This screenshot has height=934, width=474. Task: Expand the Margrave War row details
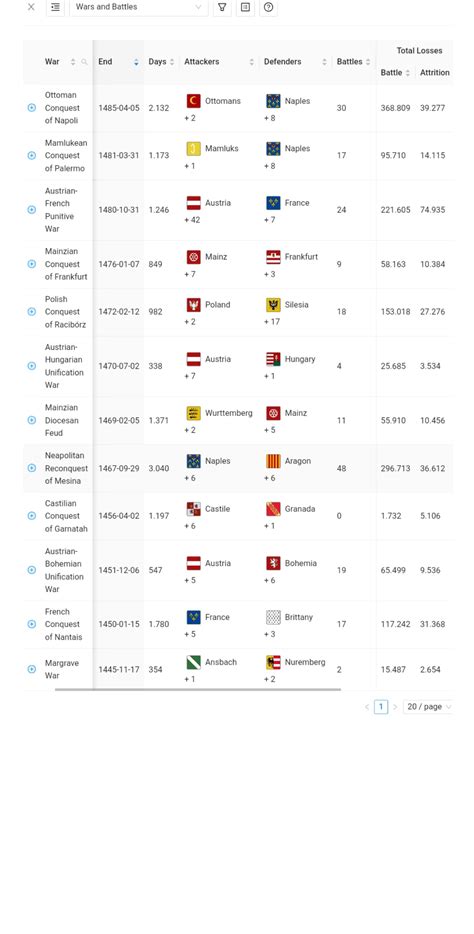pyautogui.click(x=32, y=669)
